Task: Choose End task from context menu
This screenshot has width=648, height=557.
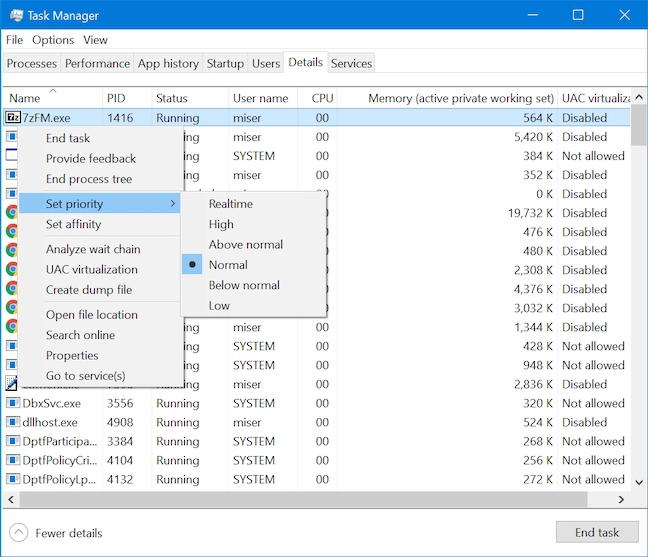Action: tap(68, 138)
